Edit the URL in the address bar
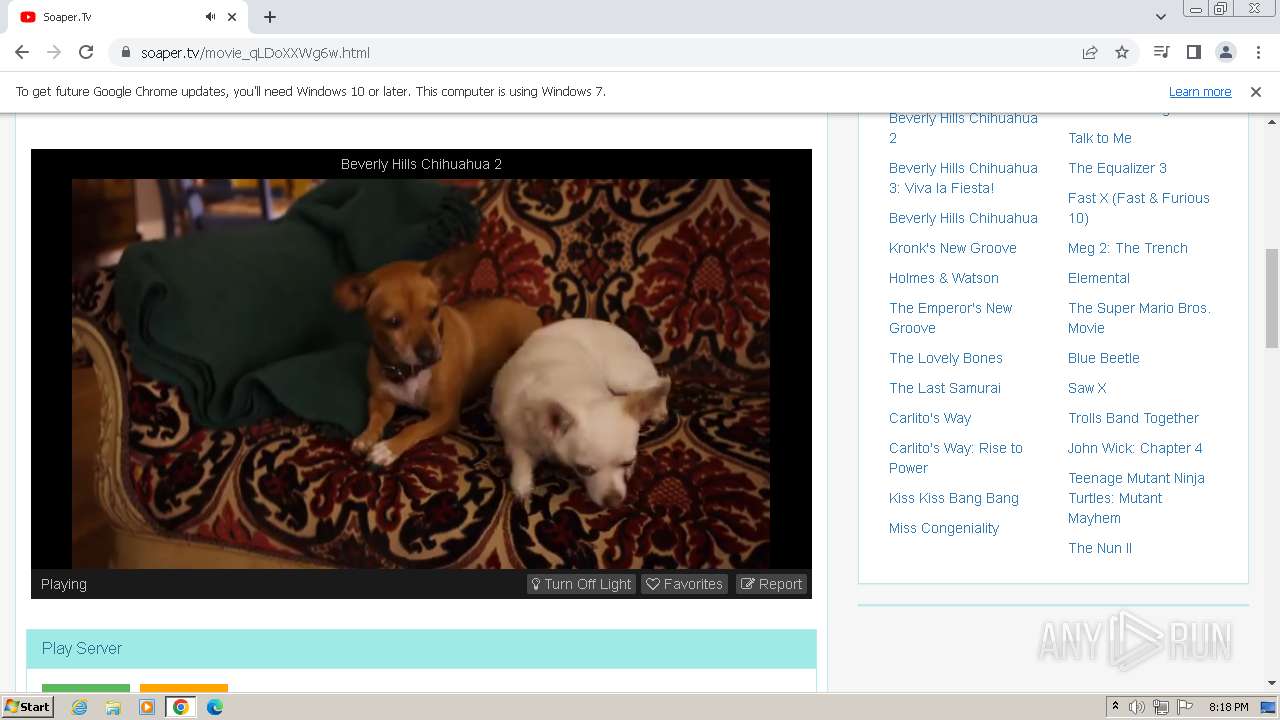 [590, 53]
